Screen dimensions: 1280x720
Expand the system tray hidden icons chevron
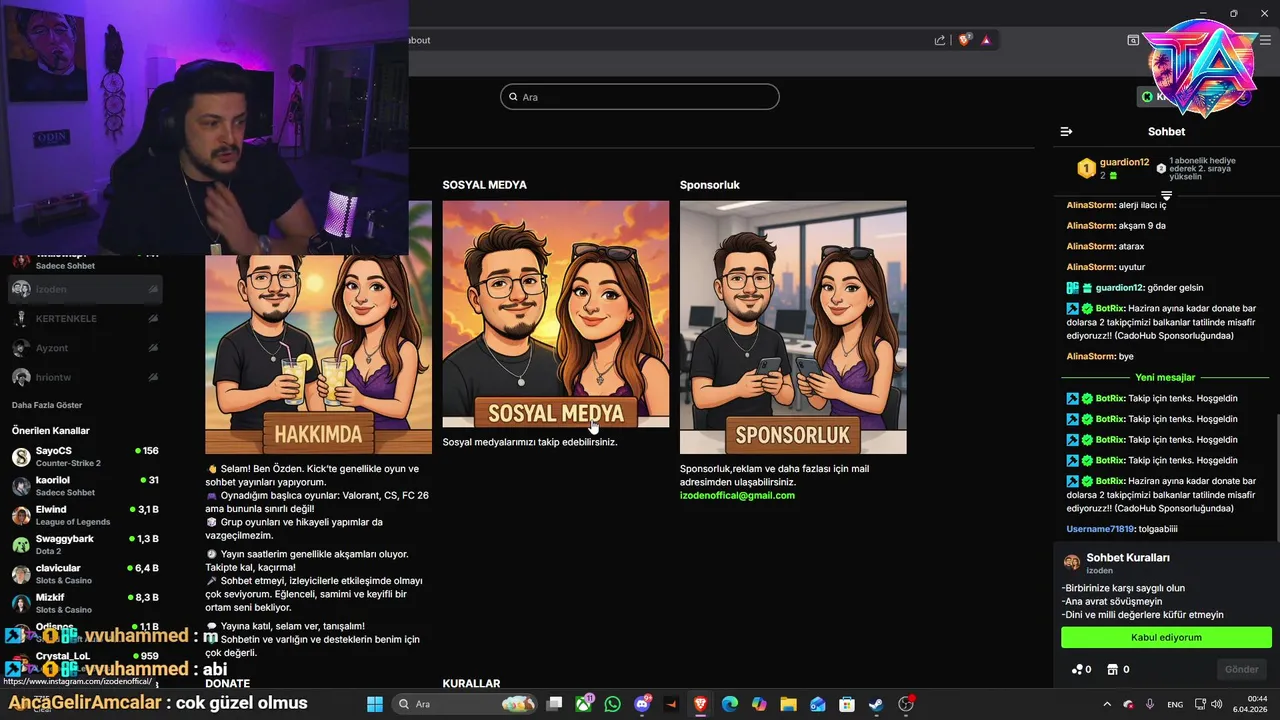pyautogui.click(x=1107, y=704)
